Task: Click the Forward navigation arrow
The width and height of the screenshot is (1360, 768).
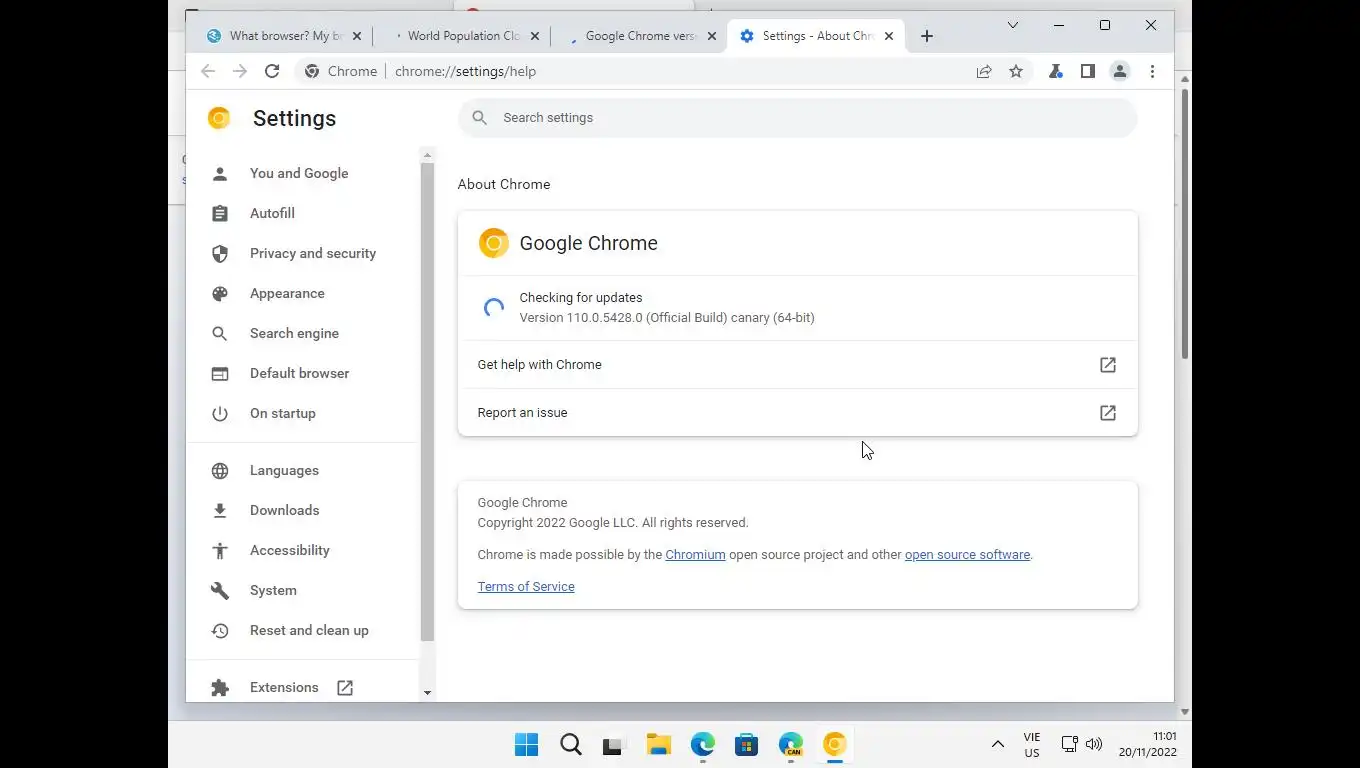Action: coord(240,71)
